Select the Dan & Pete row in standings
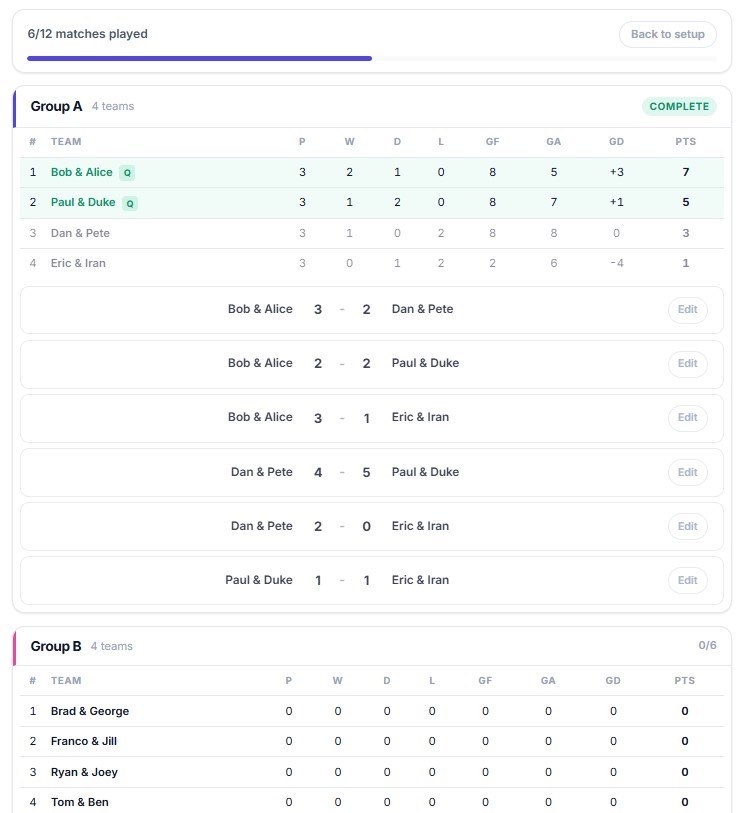747x813 pixels. (x=80, y=233)
